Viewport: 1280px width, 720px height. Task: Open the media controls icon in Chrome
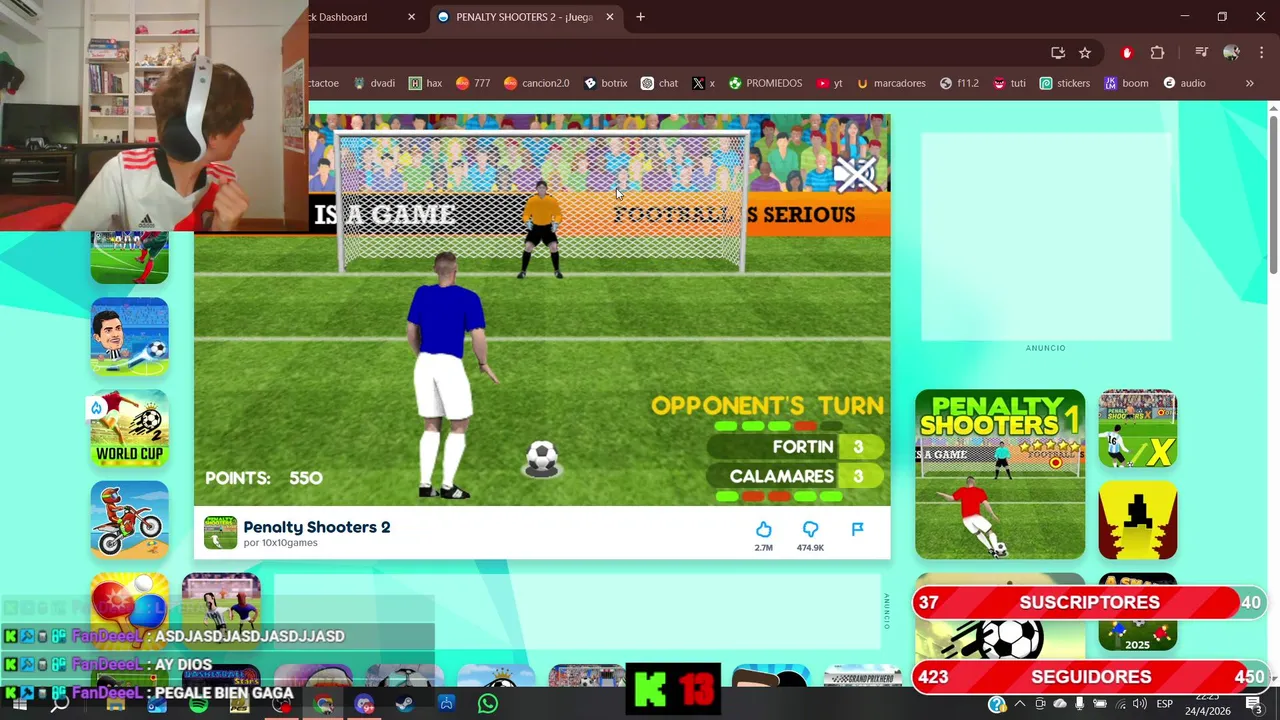[x=1202, y=53]
